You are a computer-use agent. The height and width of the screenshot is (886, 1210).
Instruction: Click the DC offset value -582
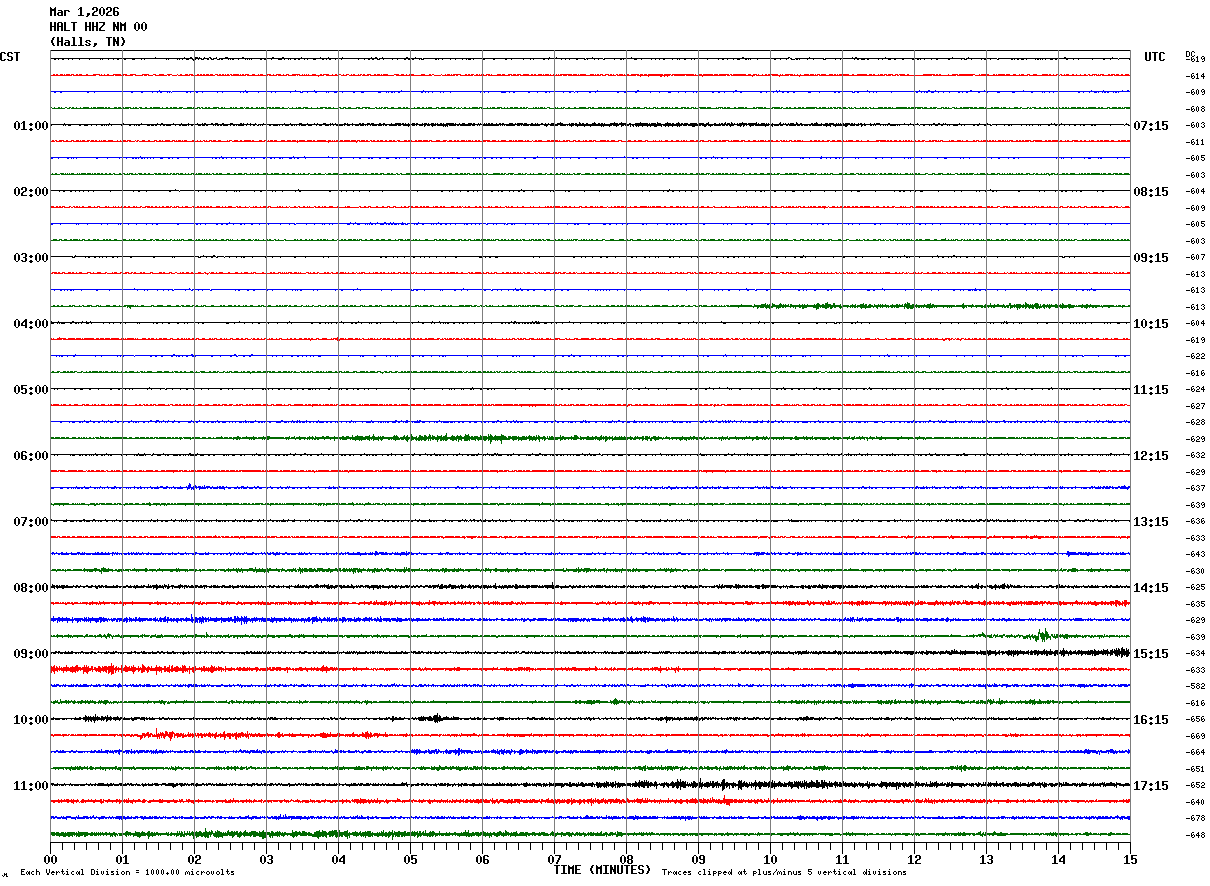pos(1195,686)
